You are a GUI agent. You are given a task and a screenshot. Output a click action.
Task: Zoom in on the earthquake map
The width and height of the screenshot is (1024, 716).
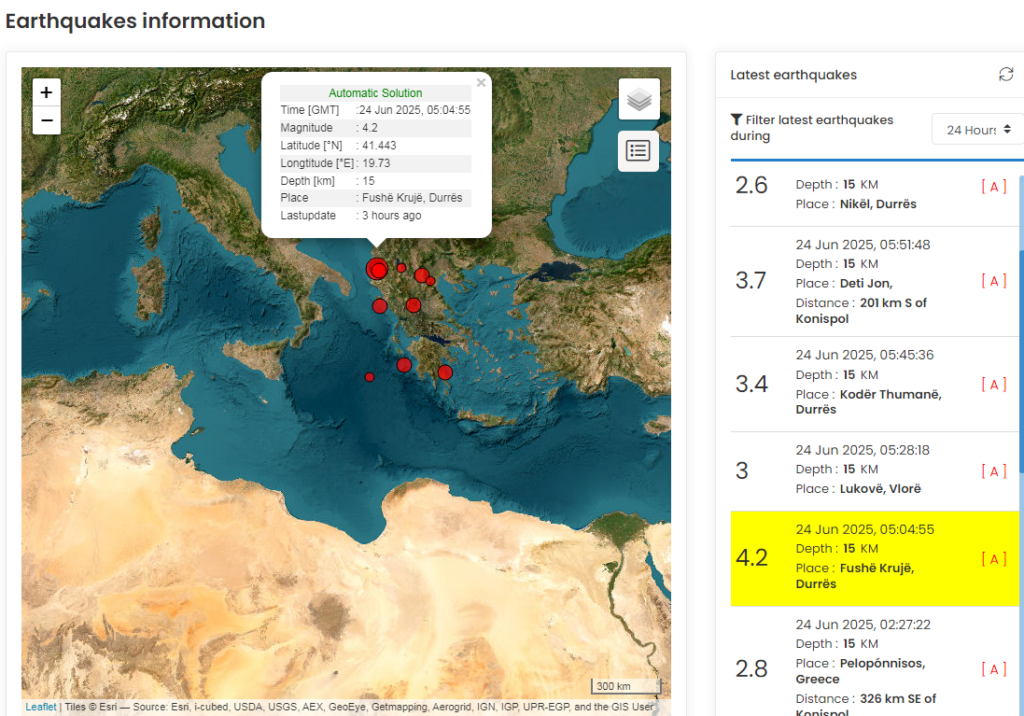(x=46, y=92)
